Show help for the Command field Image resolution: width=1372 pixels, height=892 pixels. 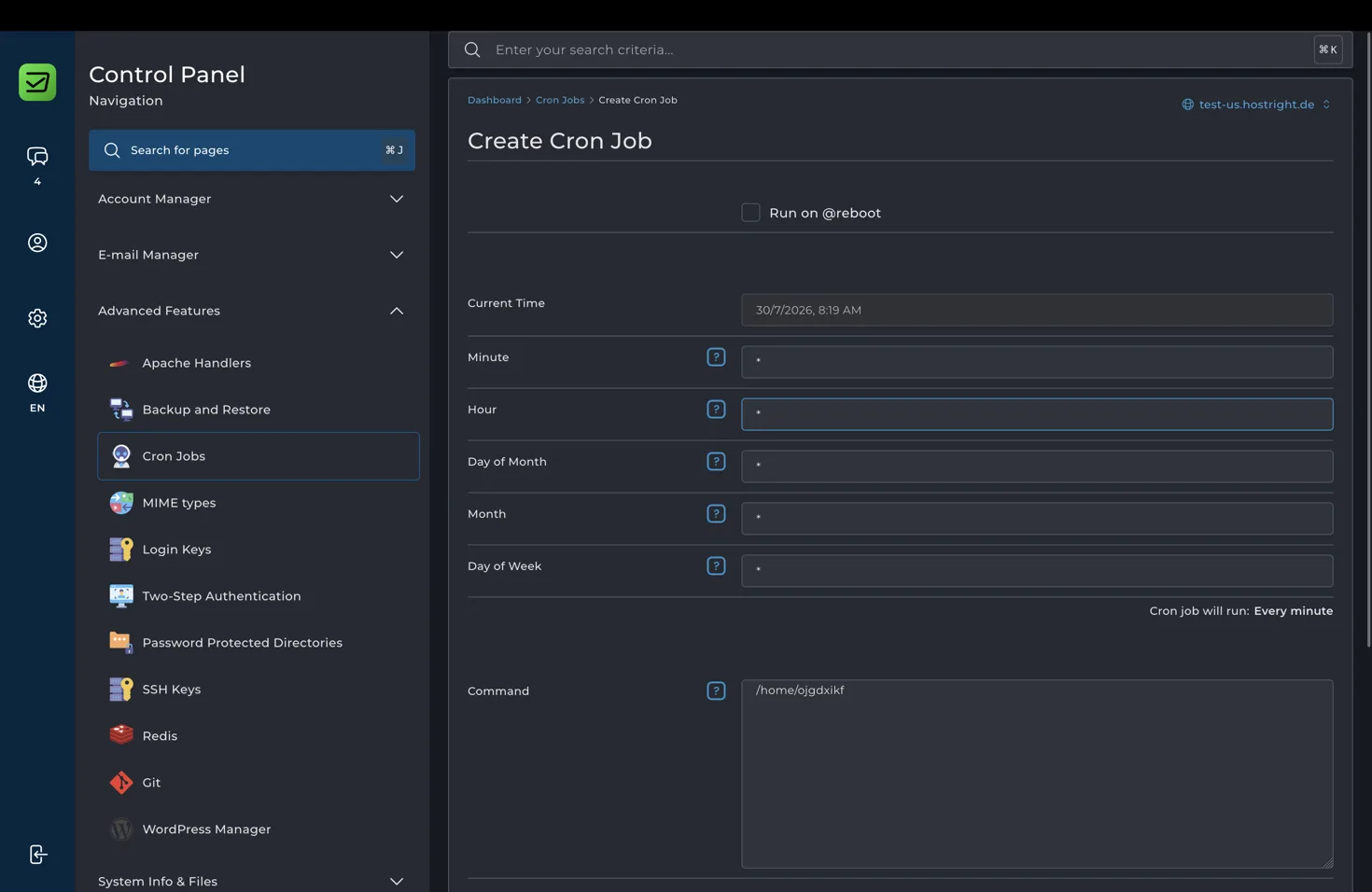click(716, 691)
